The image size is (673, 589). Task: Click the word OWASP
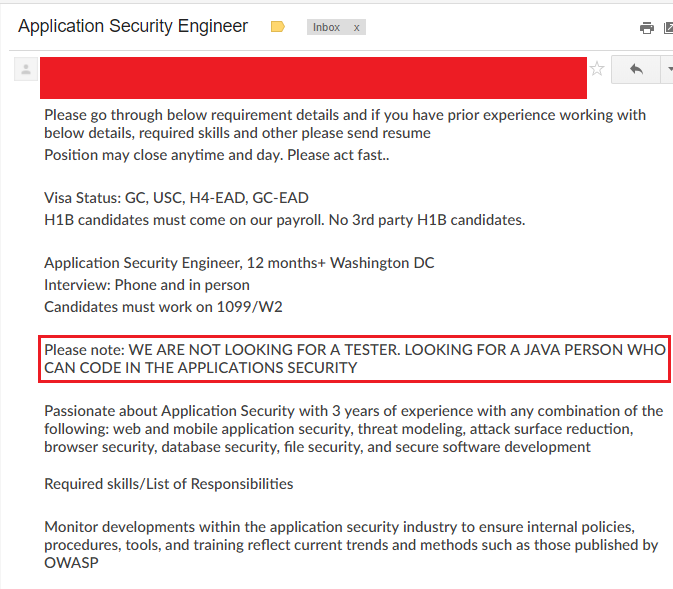point(71,563)
